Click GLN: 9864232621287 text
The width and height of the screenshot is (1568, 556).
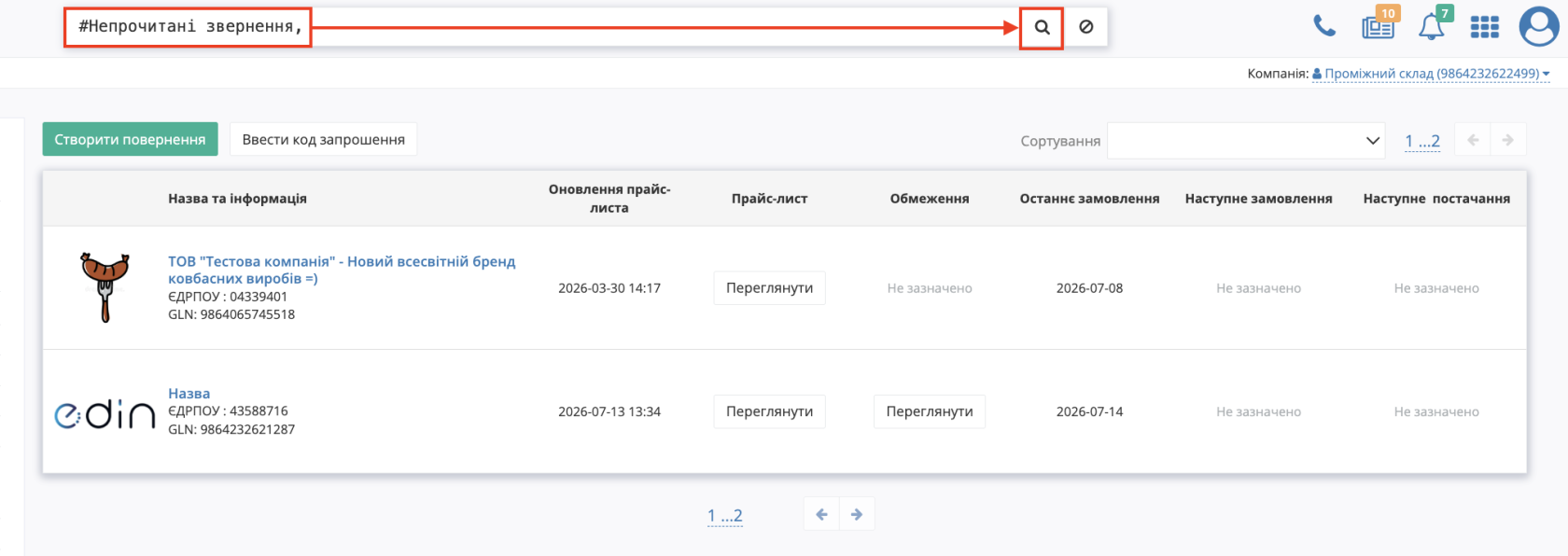point(231,429)
